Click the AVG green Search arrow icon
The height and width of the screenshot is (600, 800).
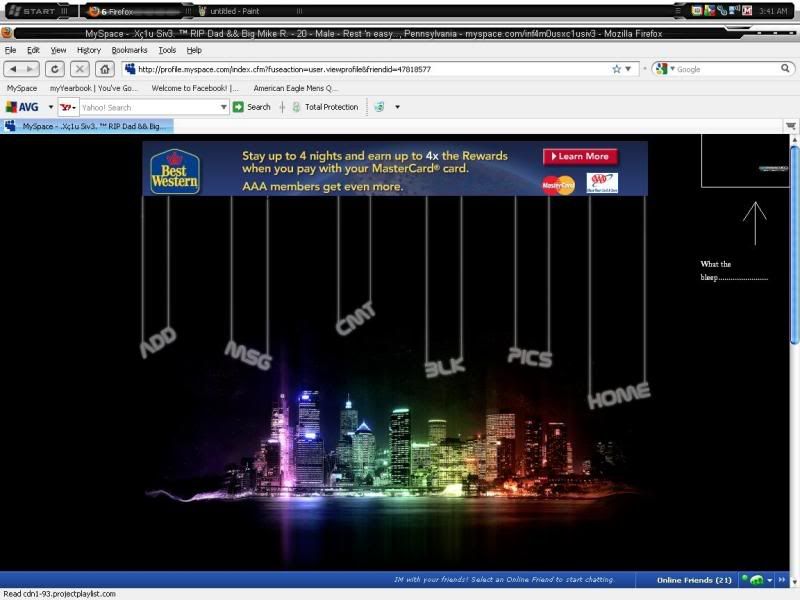(x=238, y=107)
